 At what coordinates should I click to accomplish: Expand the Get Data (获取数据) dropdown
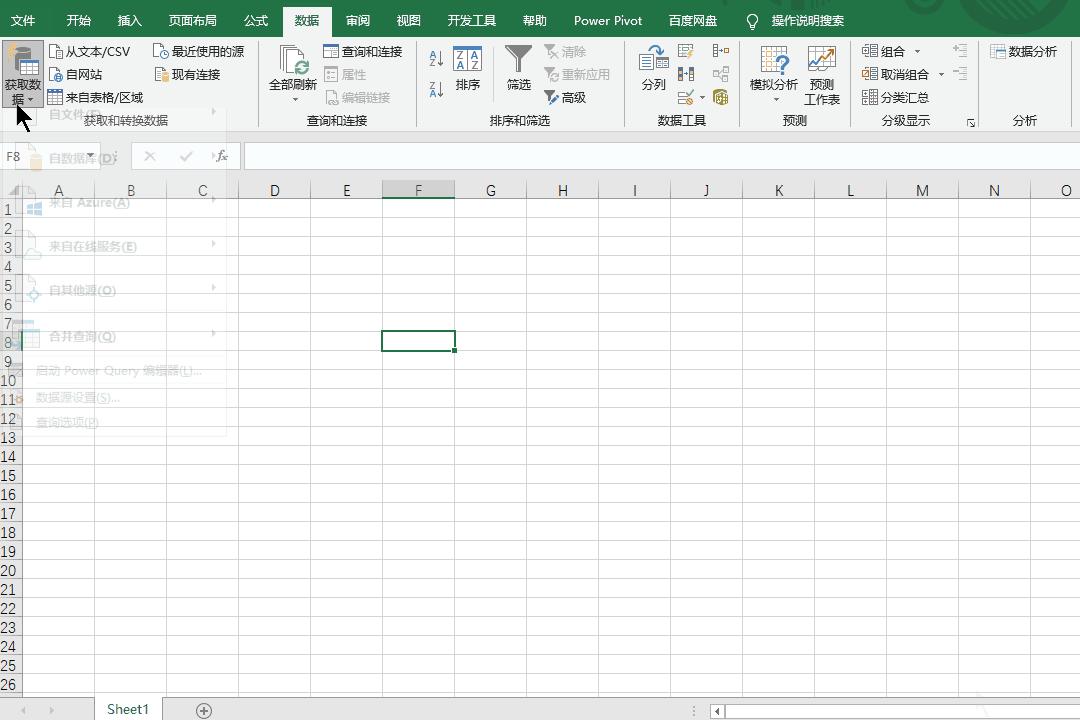tap(23, 74)
